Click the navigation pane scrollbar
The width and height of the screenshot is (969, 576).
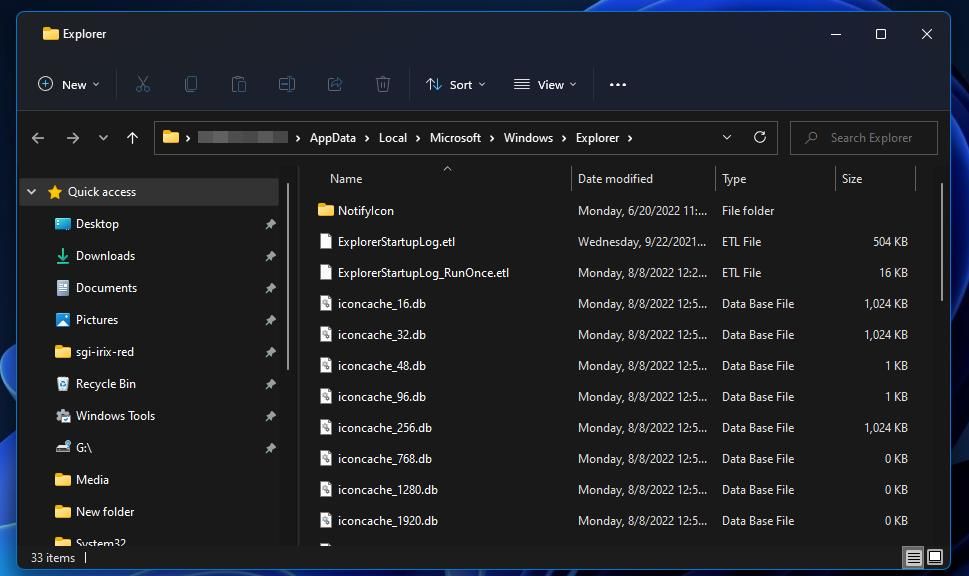[288, 276]
